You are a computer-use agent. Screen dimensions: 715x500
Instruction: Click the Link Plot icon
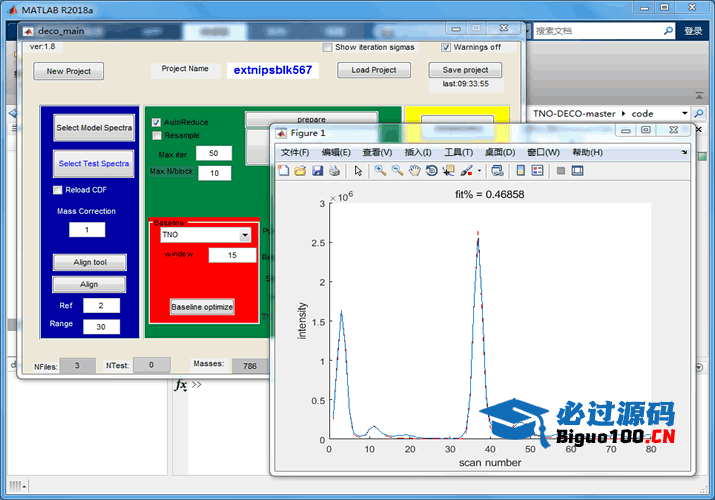[x=497, y=171]
